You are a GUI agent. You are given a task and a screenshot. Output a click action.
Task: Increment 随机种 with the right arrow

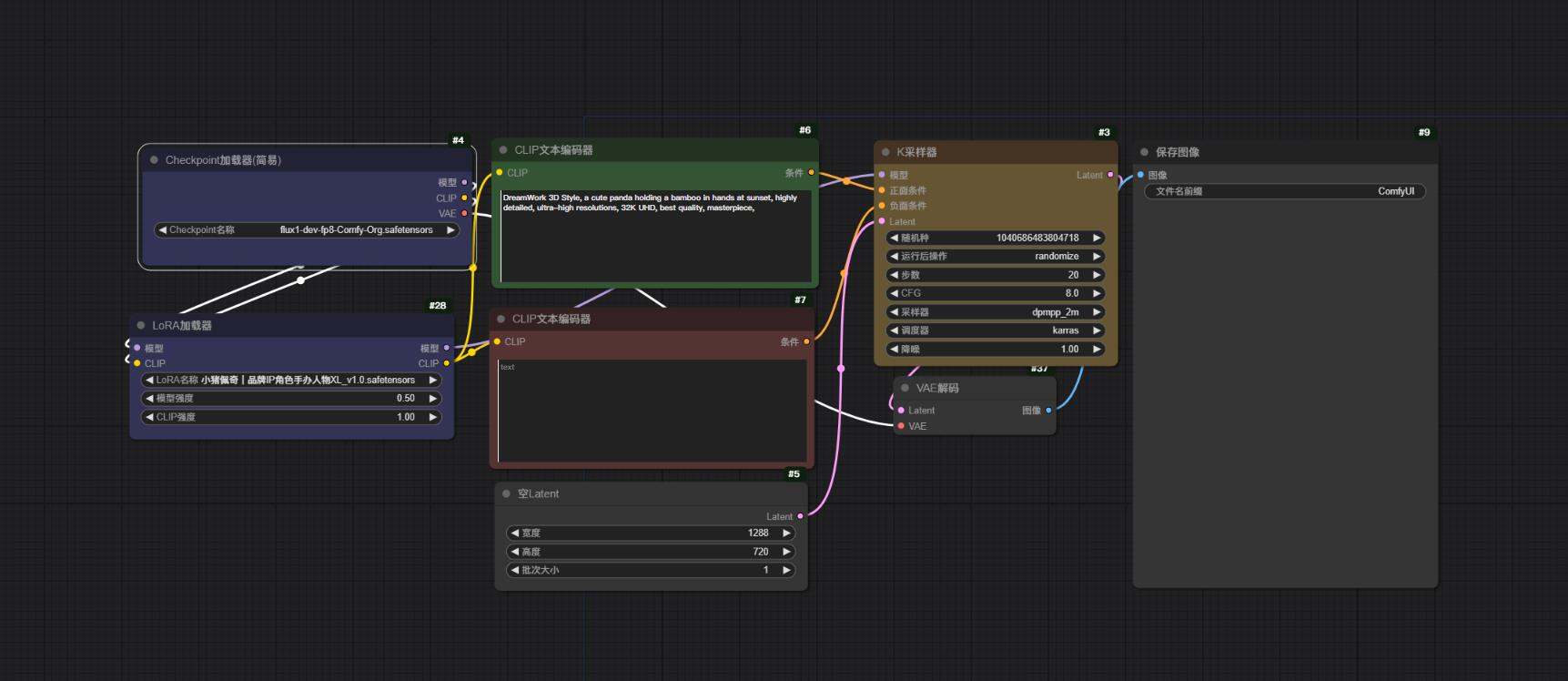coord(1097,238)
